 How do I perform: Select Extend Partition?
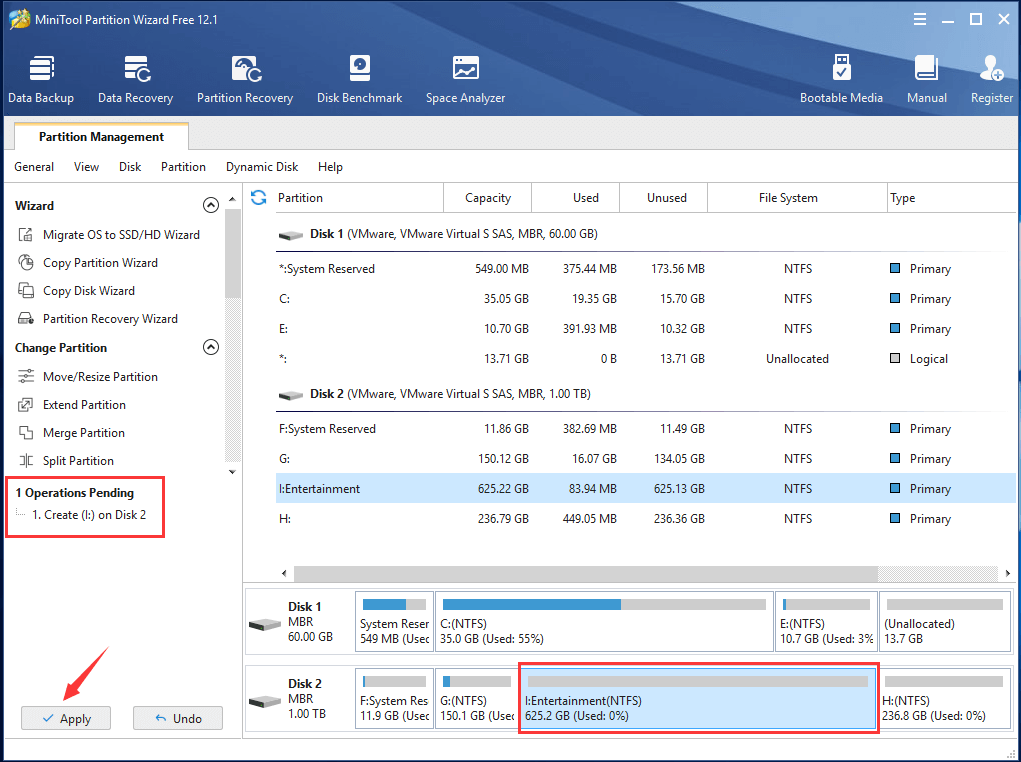(72, 404)
